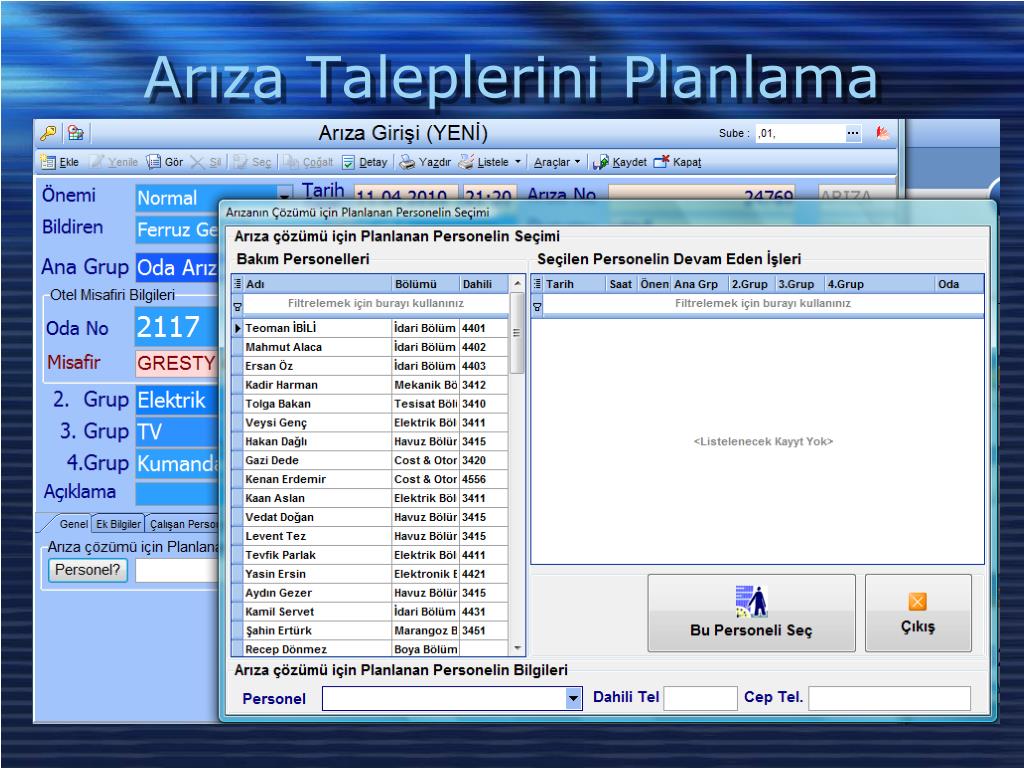Click the Kapat toolbar button
The image size is (1024, 768).
coord(678,162)
